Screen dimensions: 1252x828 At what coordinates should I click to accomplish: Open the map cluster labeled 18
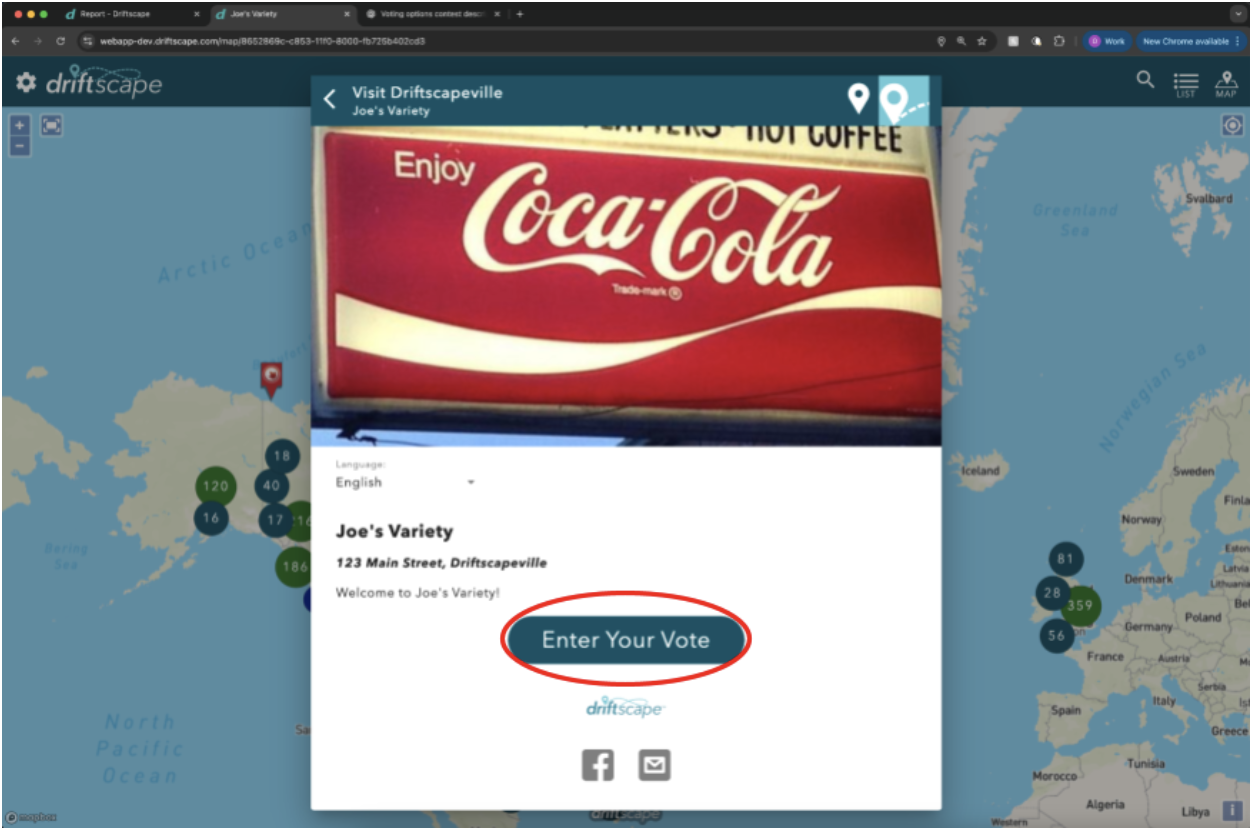pos(282,457)
